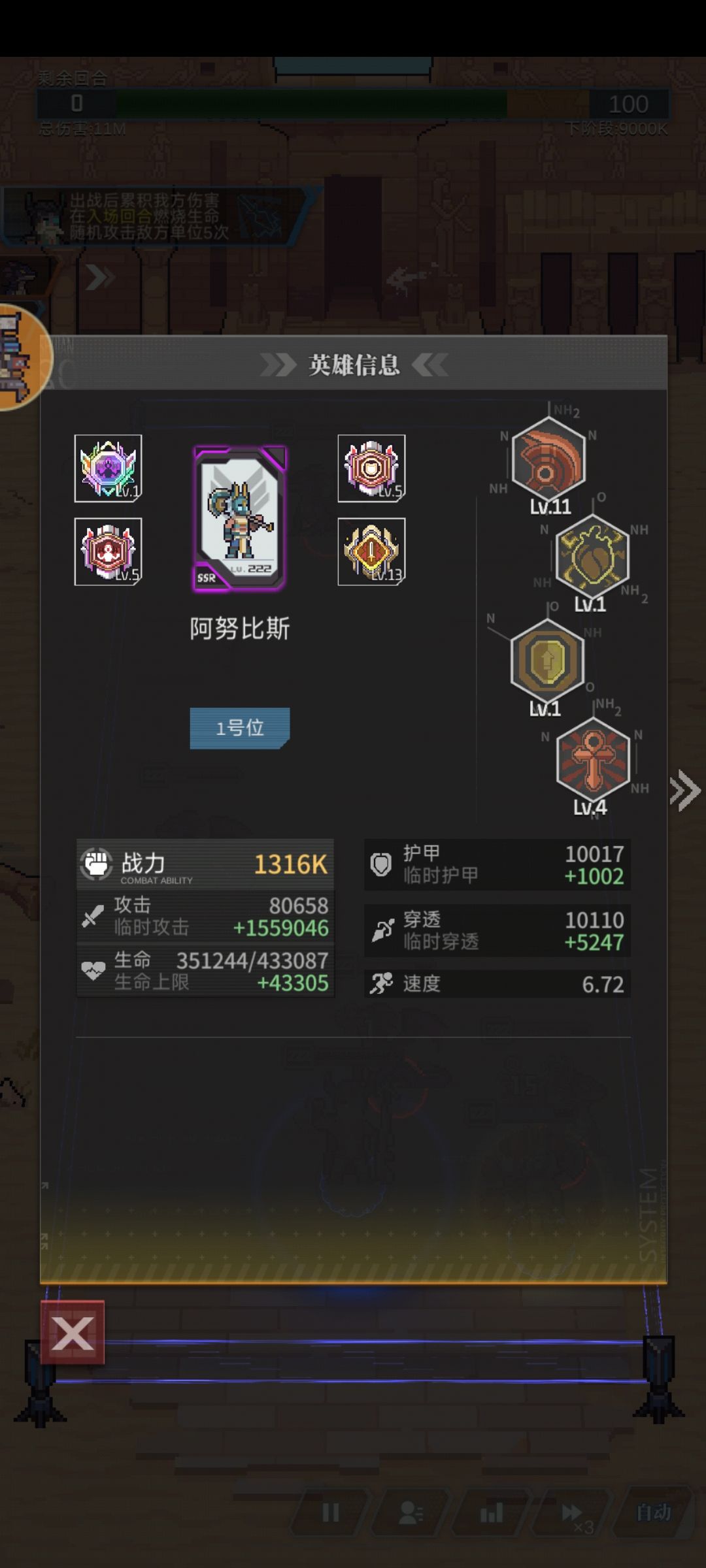Open the battle statistics chart button
Viewport: 706px width, 1568px height.
pyautogui.click(x=492, y=1512)
